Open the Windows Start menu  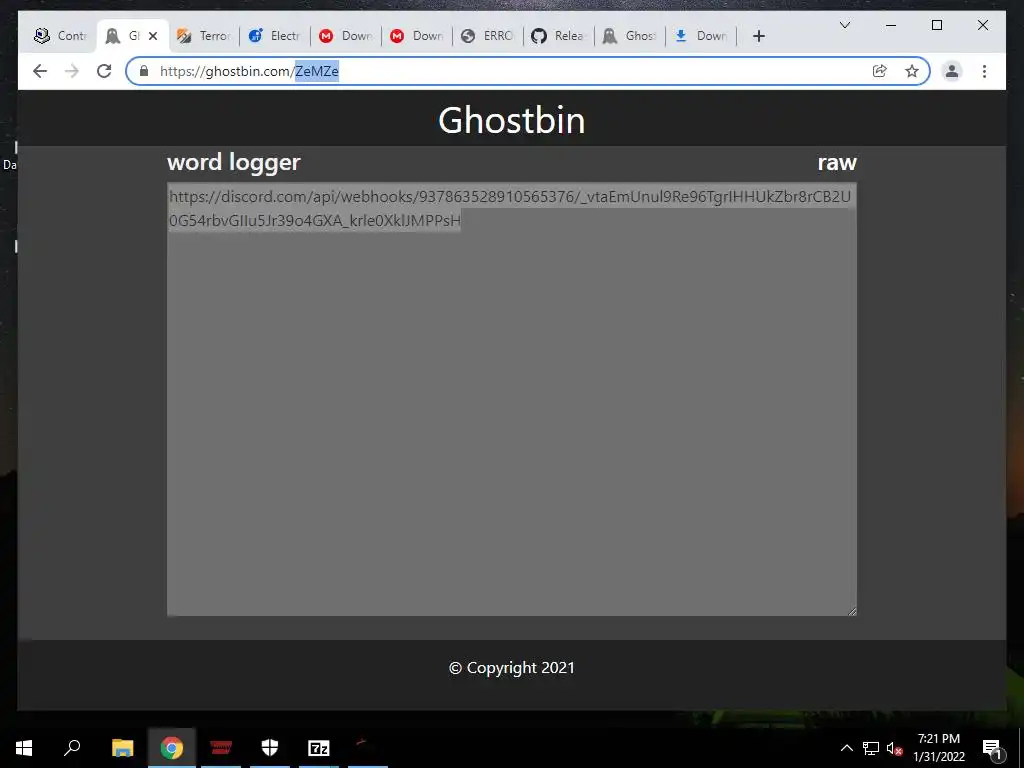click(24, 748)
